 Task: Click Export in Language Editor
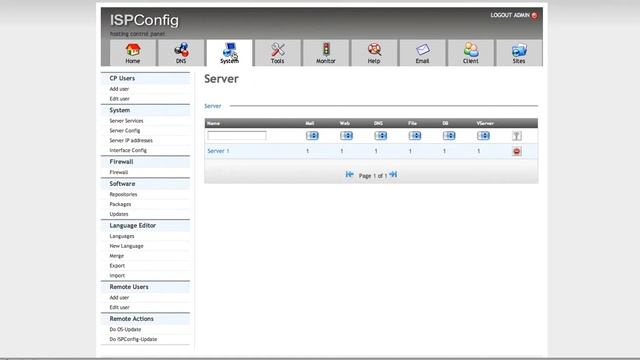[x=117, y=266]
